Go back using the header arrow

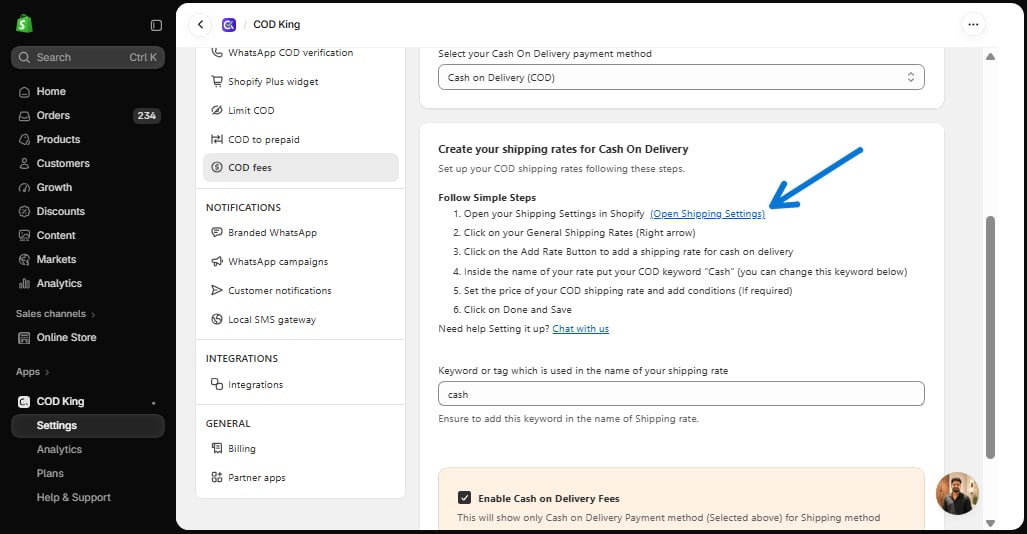coord(200,25)
